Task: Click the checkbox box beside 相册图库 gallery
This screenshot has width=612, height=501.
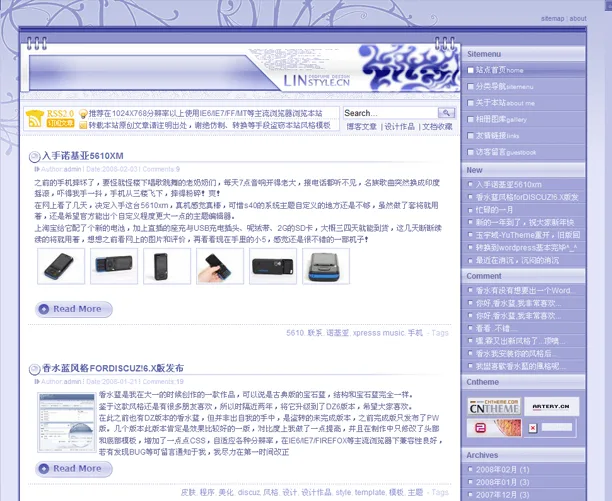Action: 471,119
